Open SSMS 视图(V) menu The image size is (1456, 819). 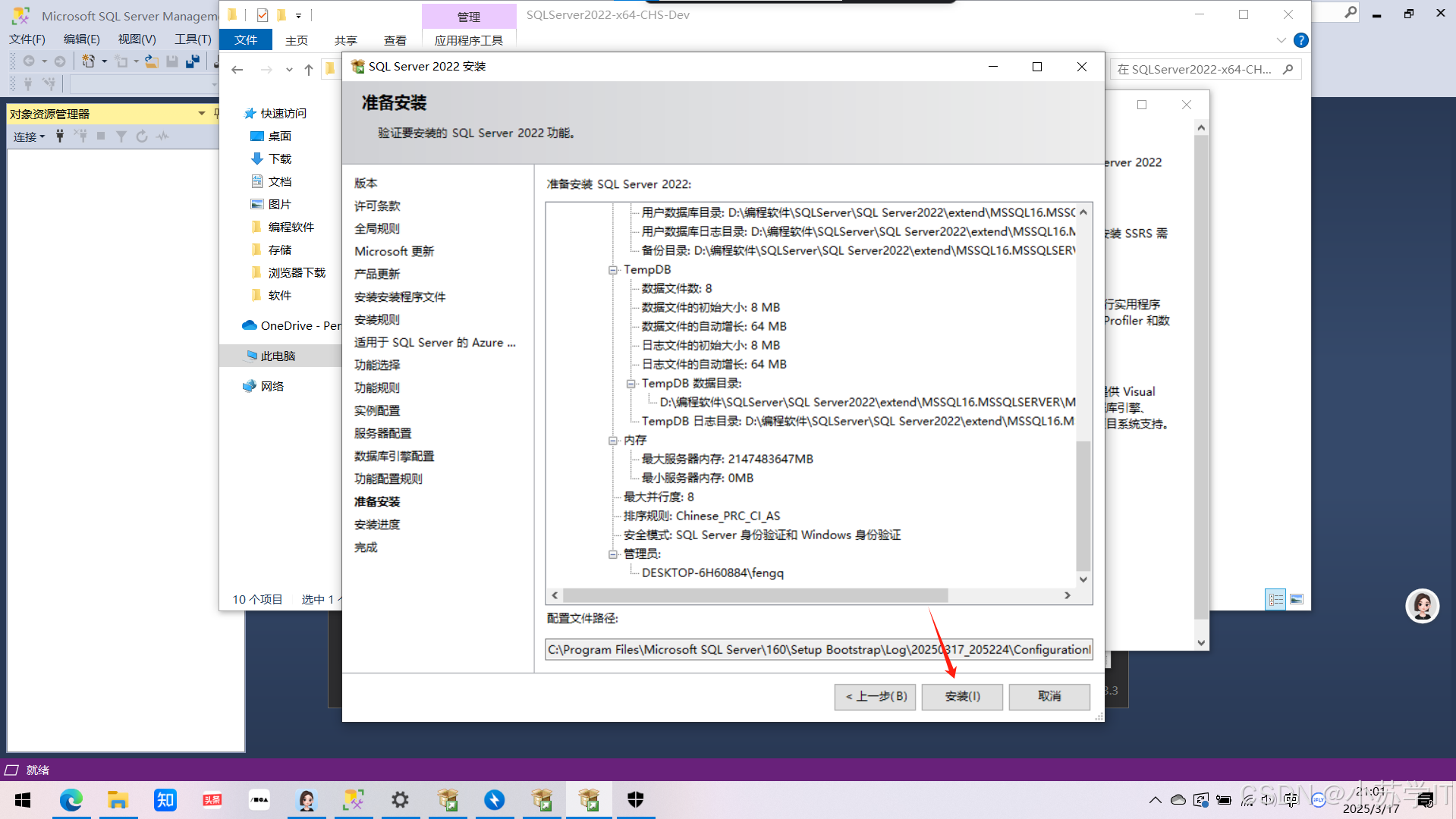(137, 39)
